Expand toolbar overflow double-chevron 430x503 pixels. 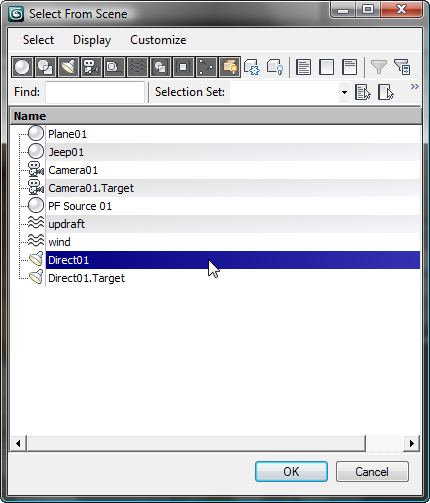tap(414, 87)
